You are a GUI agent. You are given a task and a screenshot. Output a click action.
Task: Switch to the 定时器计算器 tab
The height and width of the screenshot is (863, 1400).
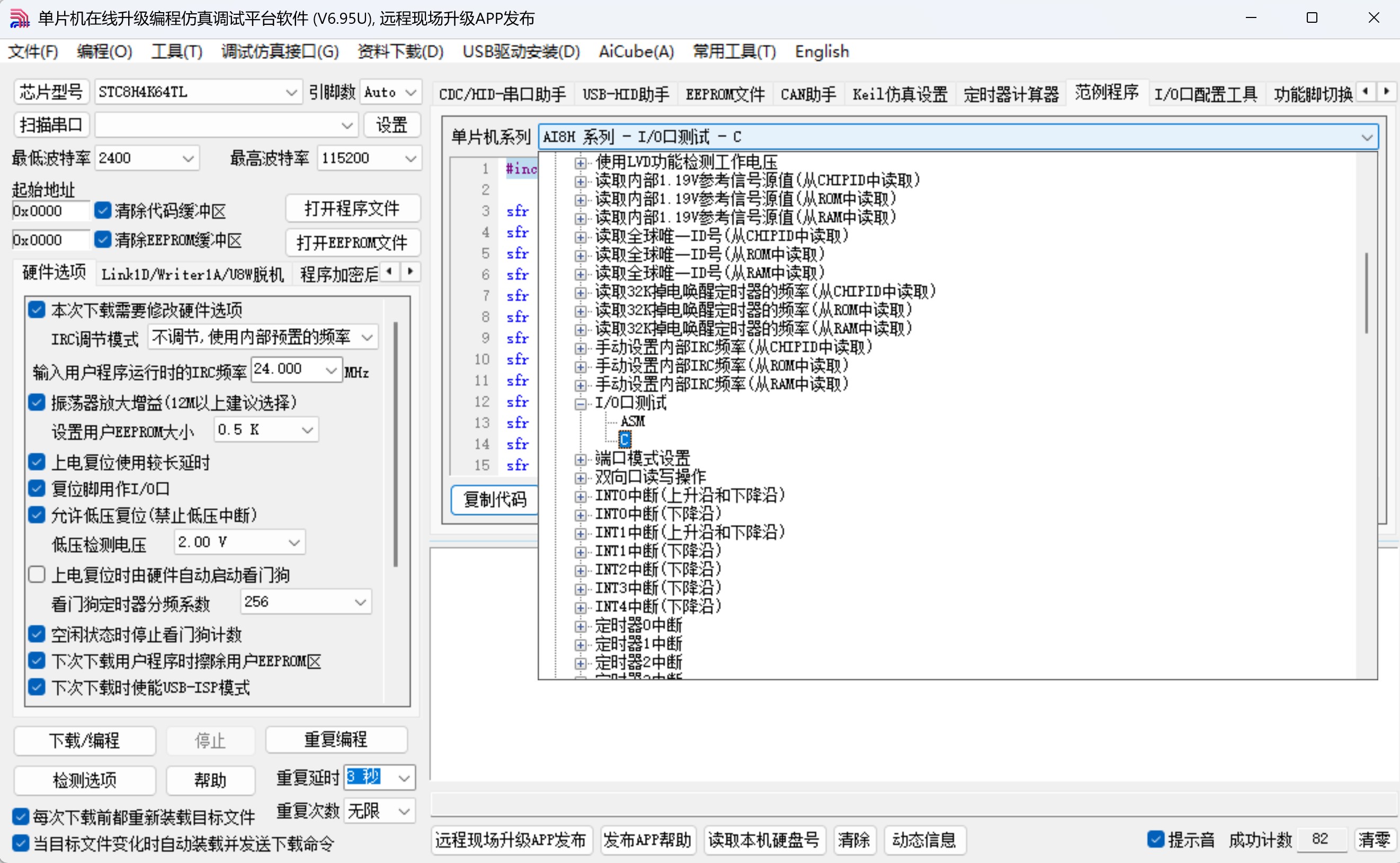(1011, 94)
